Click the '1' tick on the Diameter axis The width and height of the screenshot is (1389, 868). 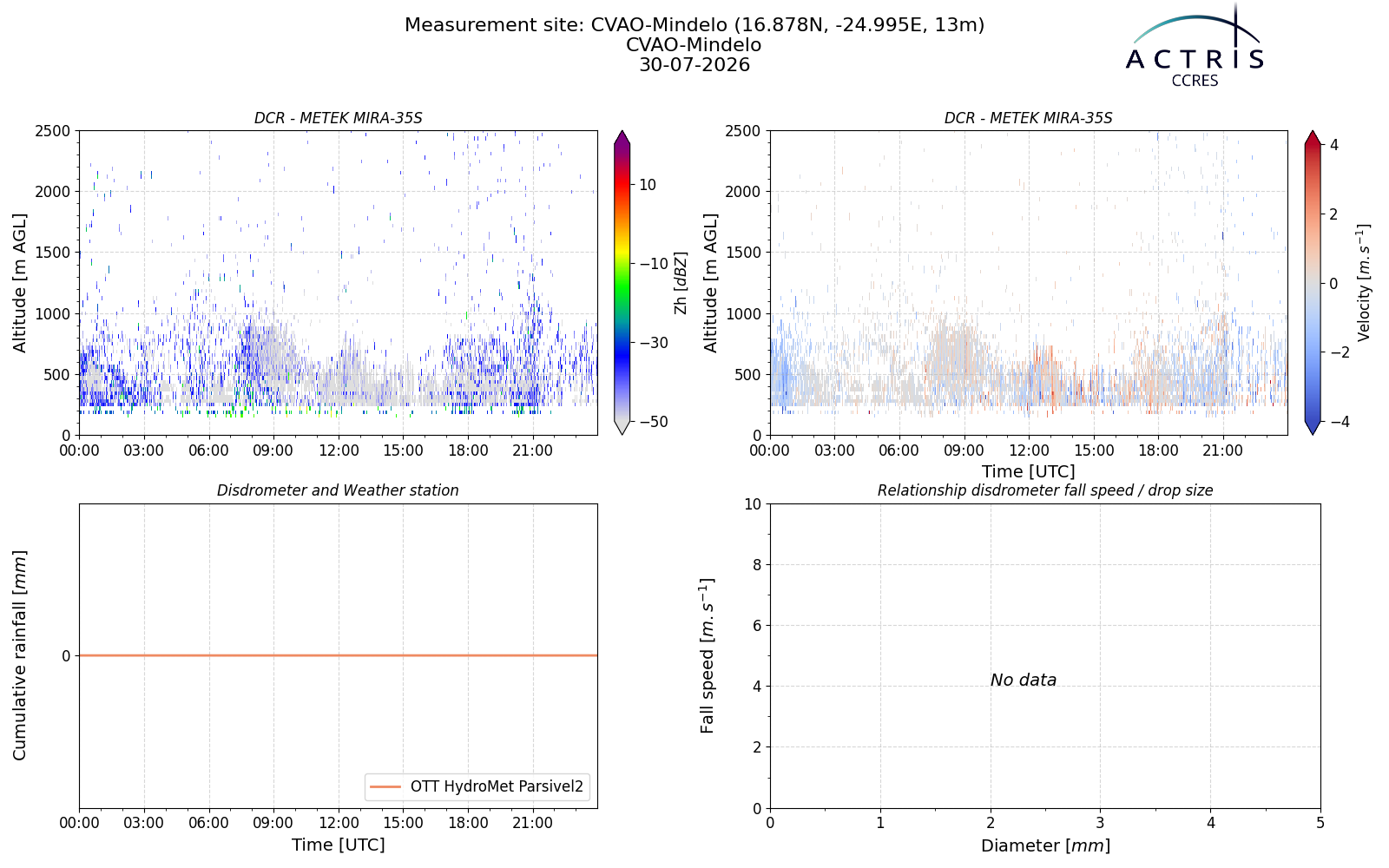880,823
